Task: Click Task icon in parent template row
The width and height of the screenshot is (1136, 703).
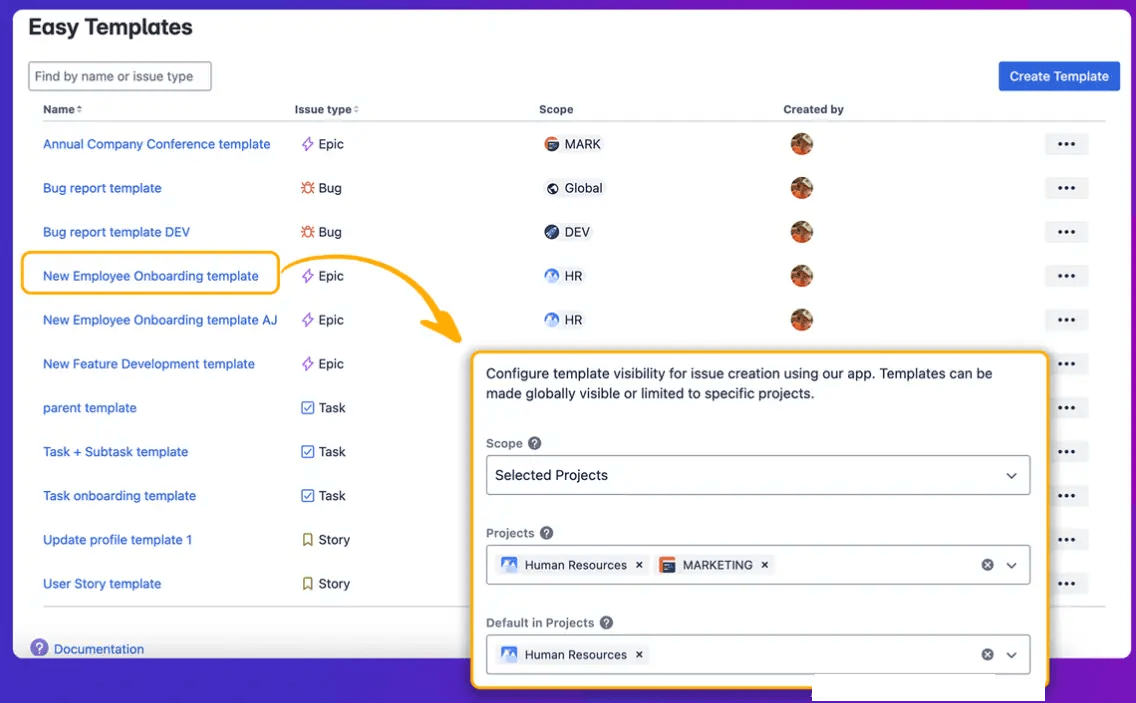Action: (307, 408)
